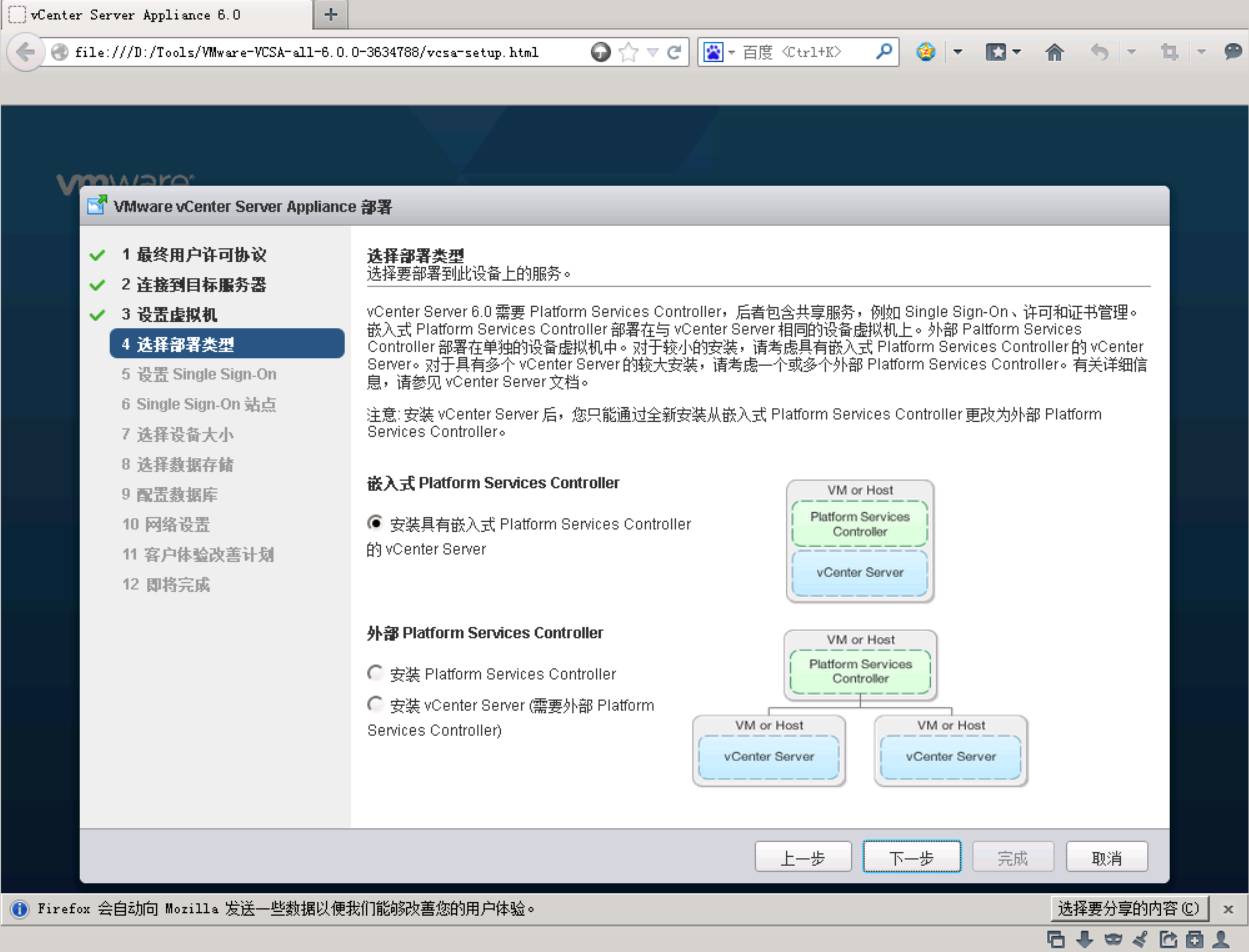The width and height of the screenshot is (1249, 952).
Task: Click step 11 客户体验改善计划
Action: pyautogui.click(x=198, y=554)
